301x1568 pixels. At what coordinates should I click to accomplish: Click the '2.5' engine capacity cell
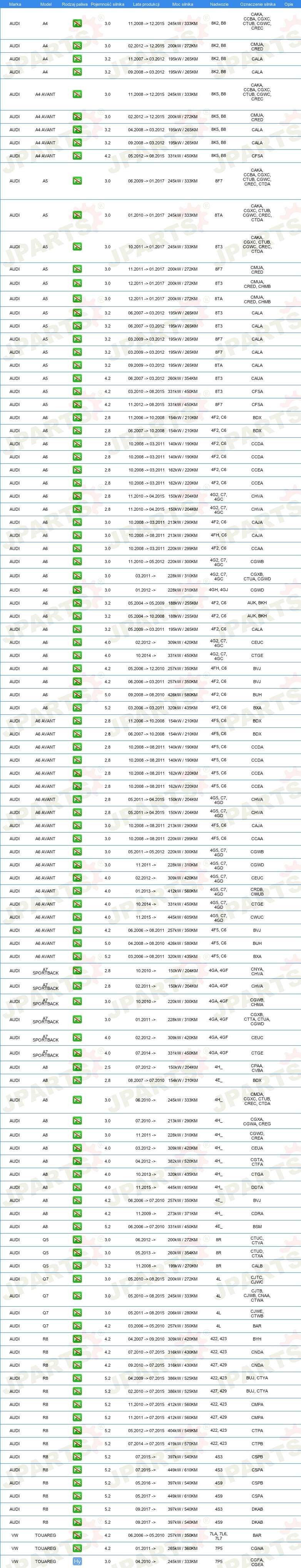click(108, 1068)
